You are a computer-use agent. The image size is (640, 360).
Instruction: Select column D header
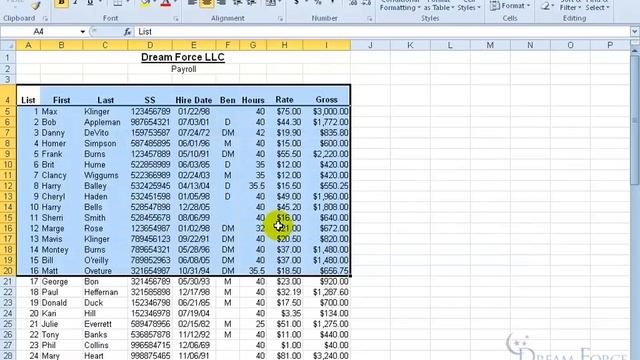point(150,45)
